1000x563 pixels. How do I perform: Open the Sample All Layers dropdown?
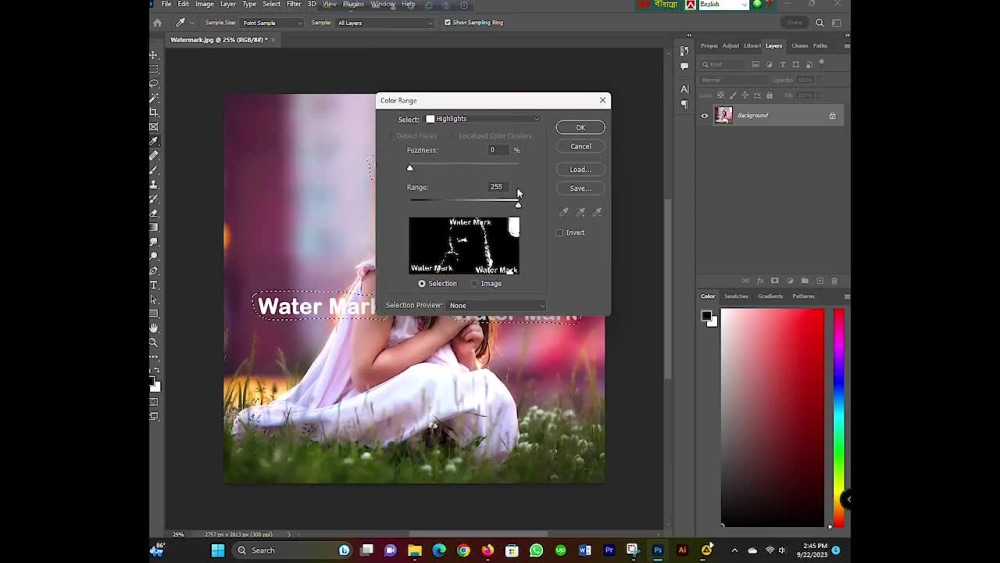[385, 23]
